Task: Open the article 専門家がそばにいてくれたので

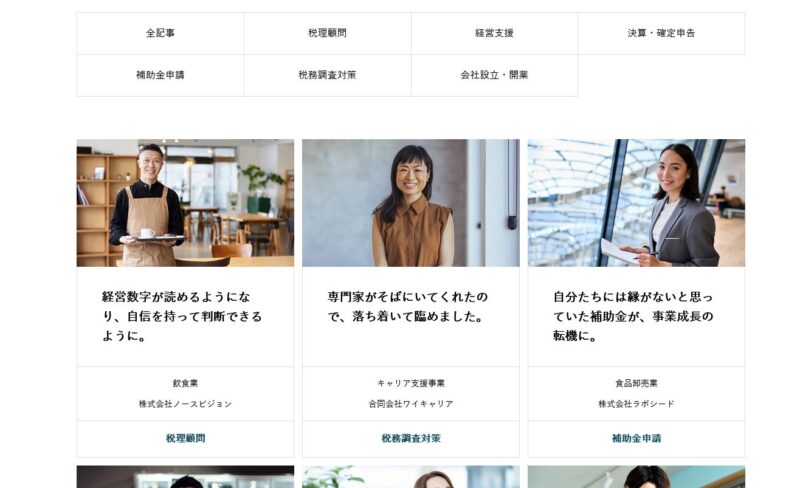Action: [x=408, y=307]
